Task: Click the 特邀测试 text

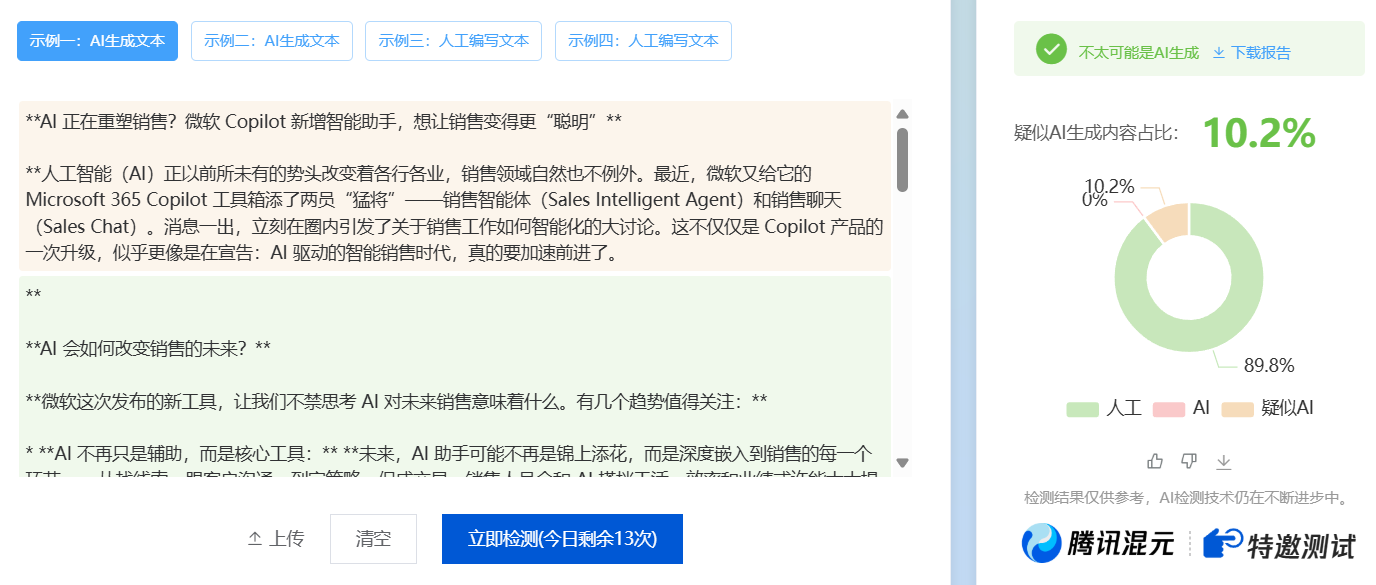Action: (1302, 545)
